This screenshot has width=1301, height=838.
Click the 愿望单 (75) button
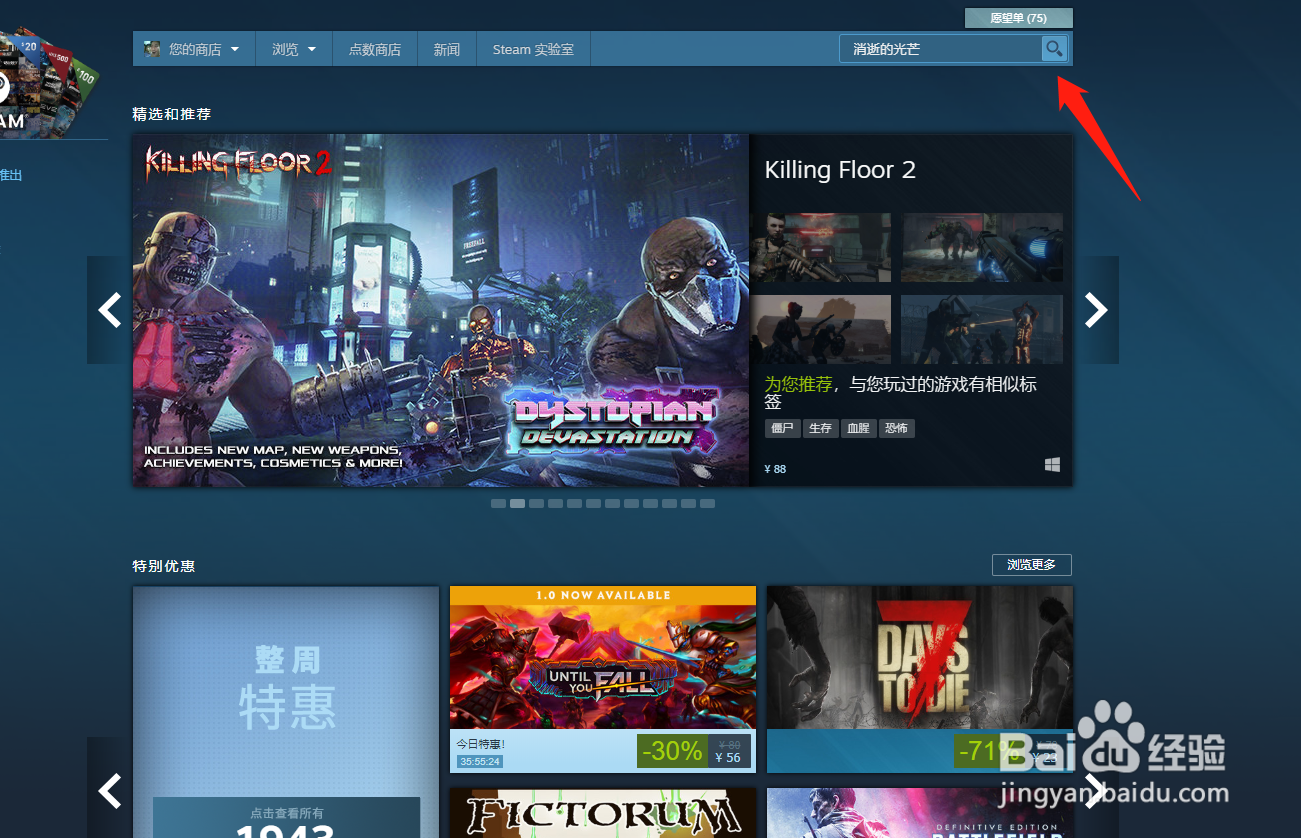[1018, 18]
